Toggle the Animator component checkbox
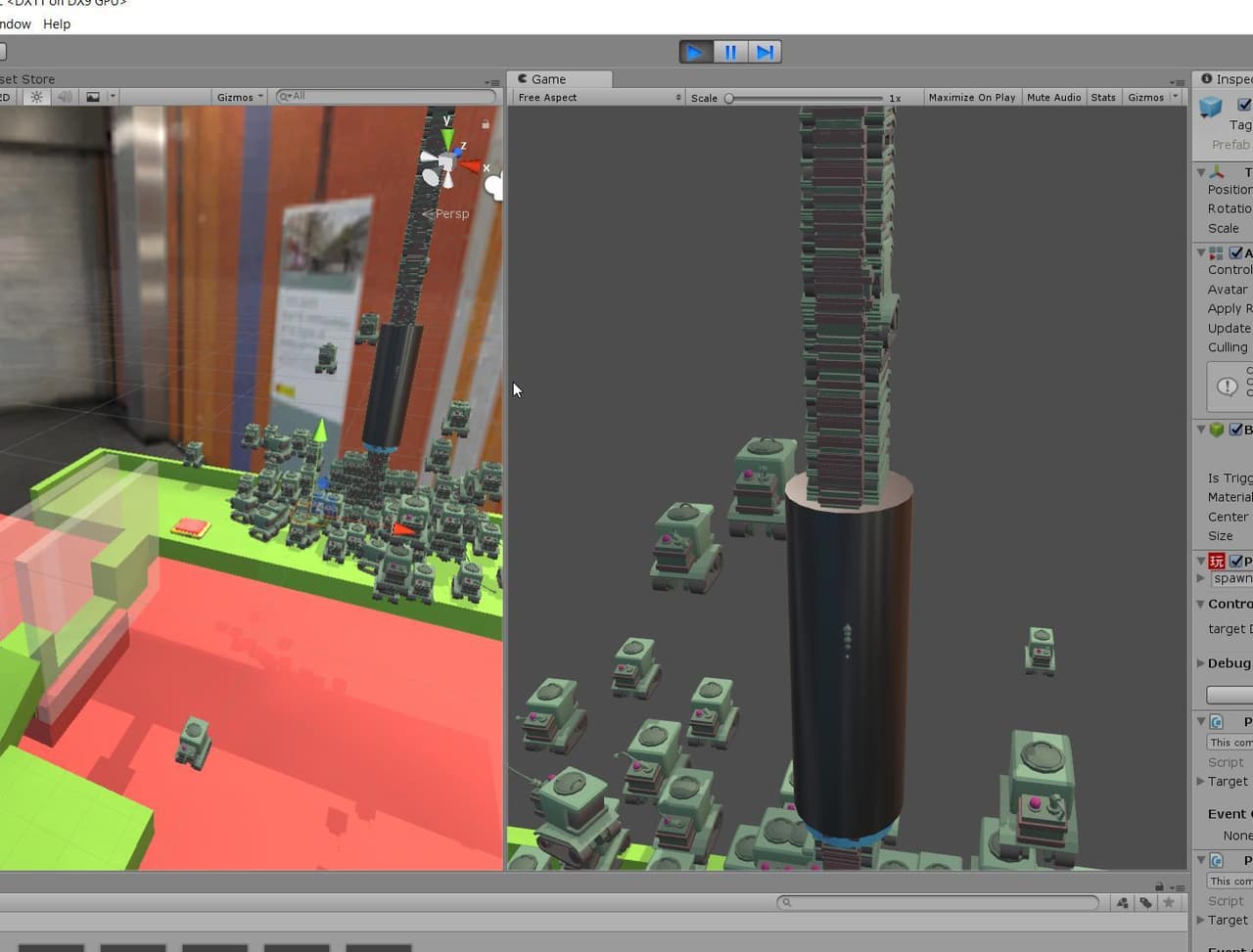This screenshot has height=952, width=1253. [x=1236, y=252]
